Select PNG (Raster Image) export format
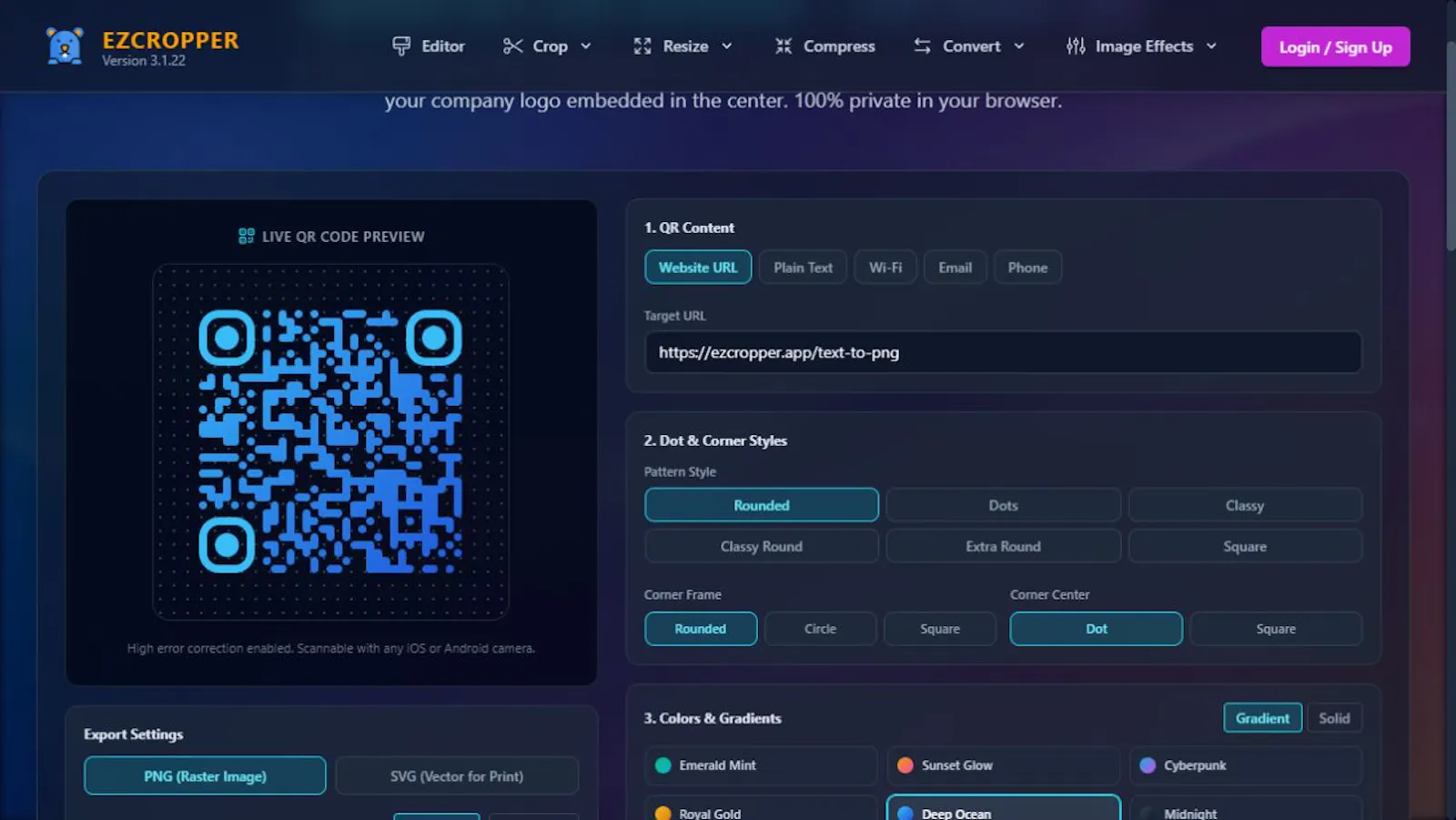1456x820 pixels. pos(205,776)
